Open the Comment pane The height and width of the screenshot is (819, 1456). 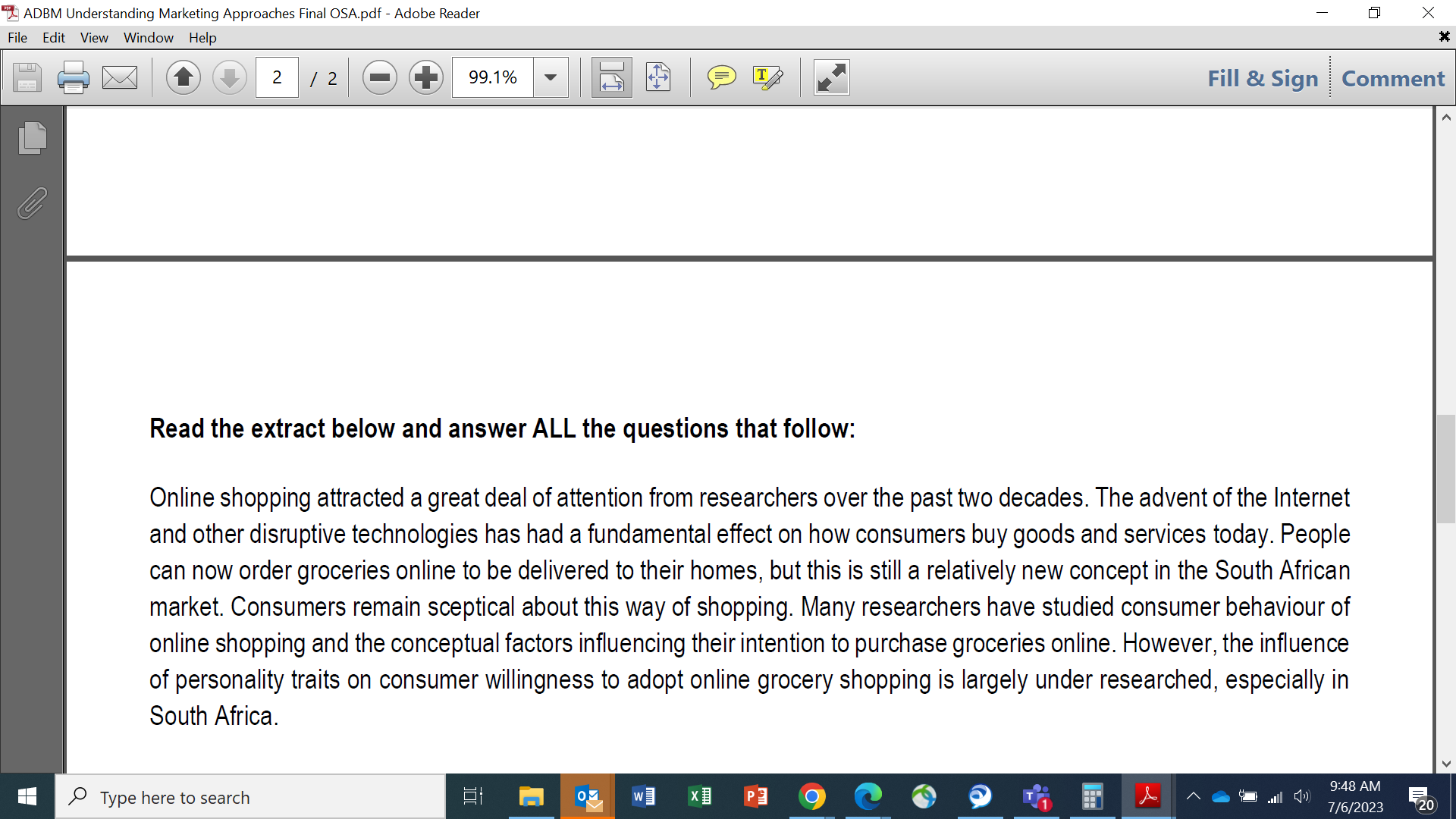tap(1393, 78)
